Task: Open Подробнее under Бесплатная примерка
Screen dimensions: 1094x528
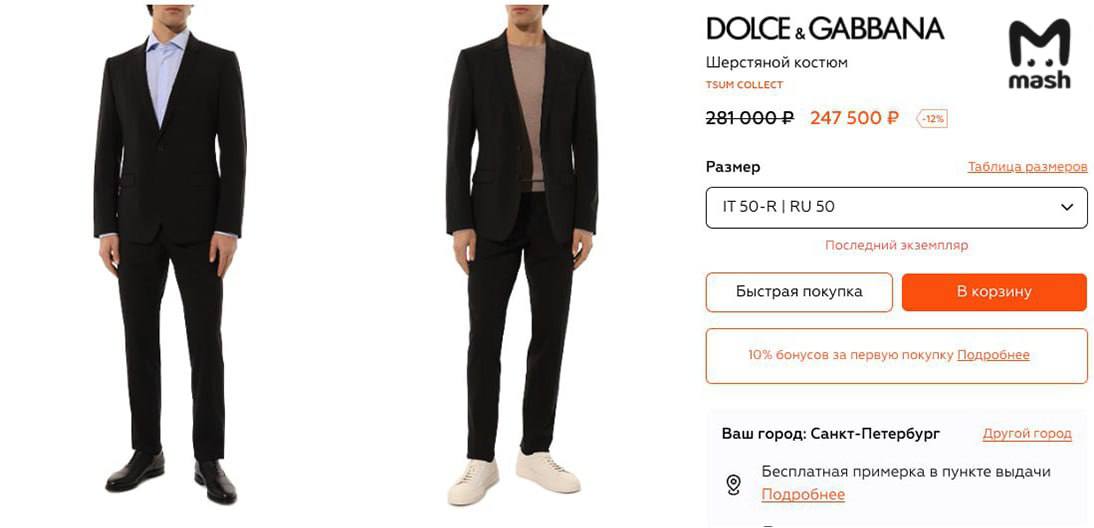Action: click(803, 495)
